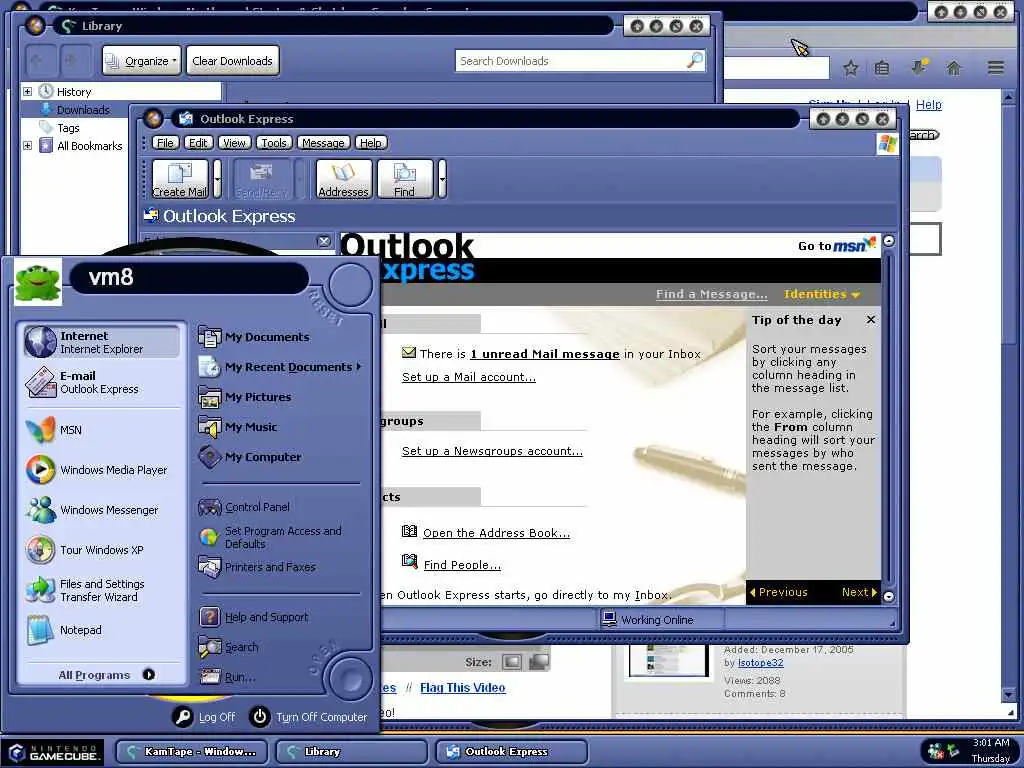
Task: Switch to Library taskbar button
Action: pyautogui.click(x=351, y=752)
